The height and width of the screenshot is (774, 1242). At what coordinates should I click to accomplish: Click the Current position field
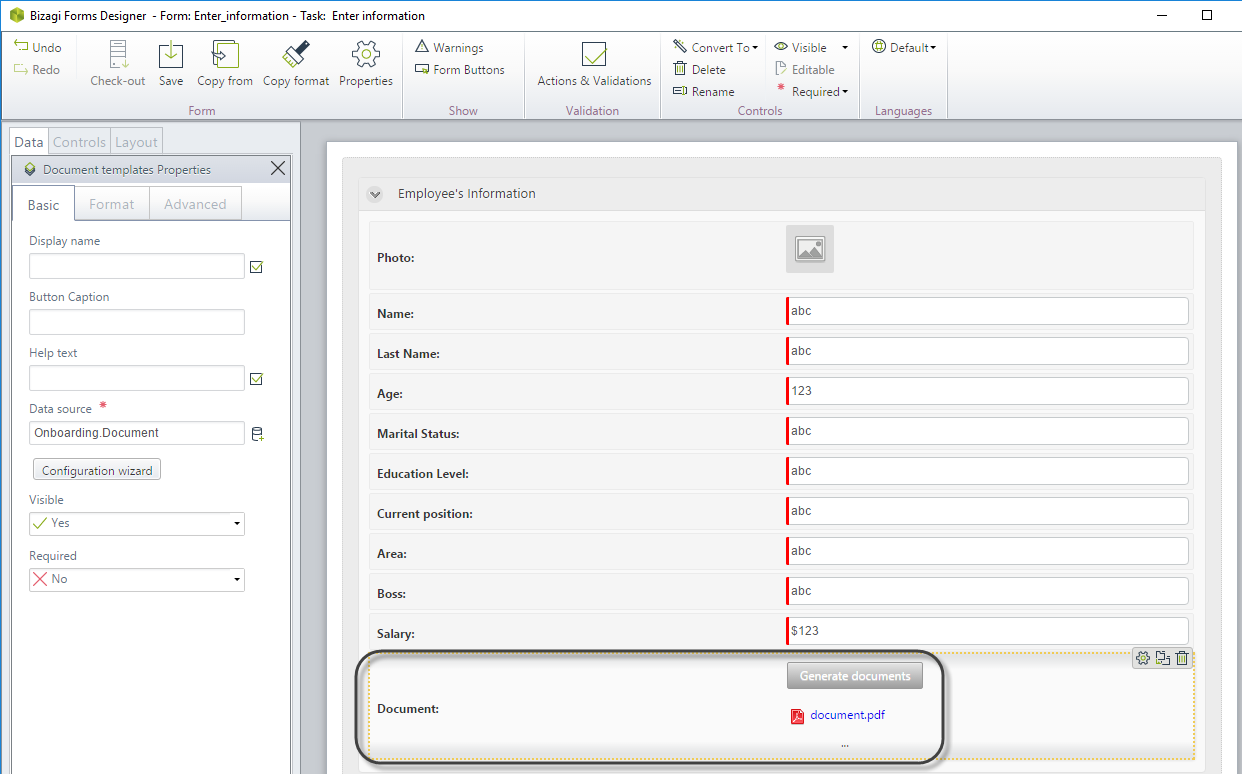pyautogui.click(x=987, y=511)
